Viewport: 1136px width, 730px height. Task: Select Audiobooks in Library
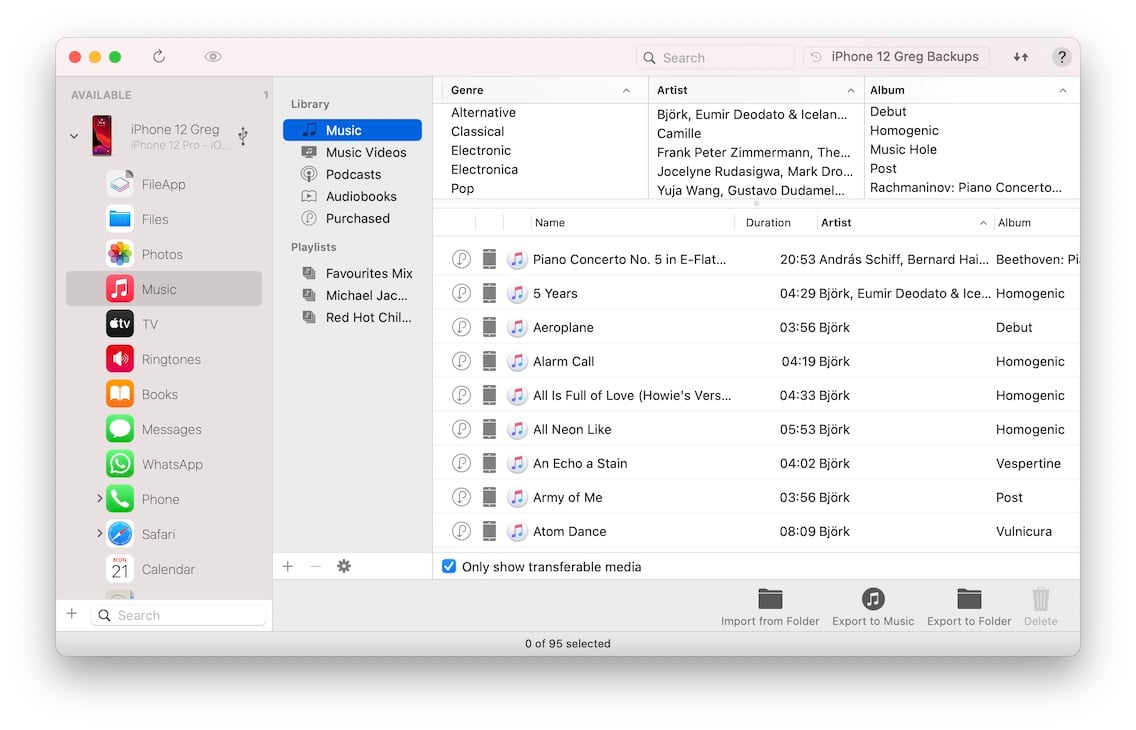352,196
